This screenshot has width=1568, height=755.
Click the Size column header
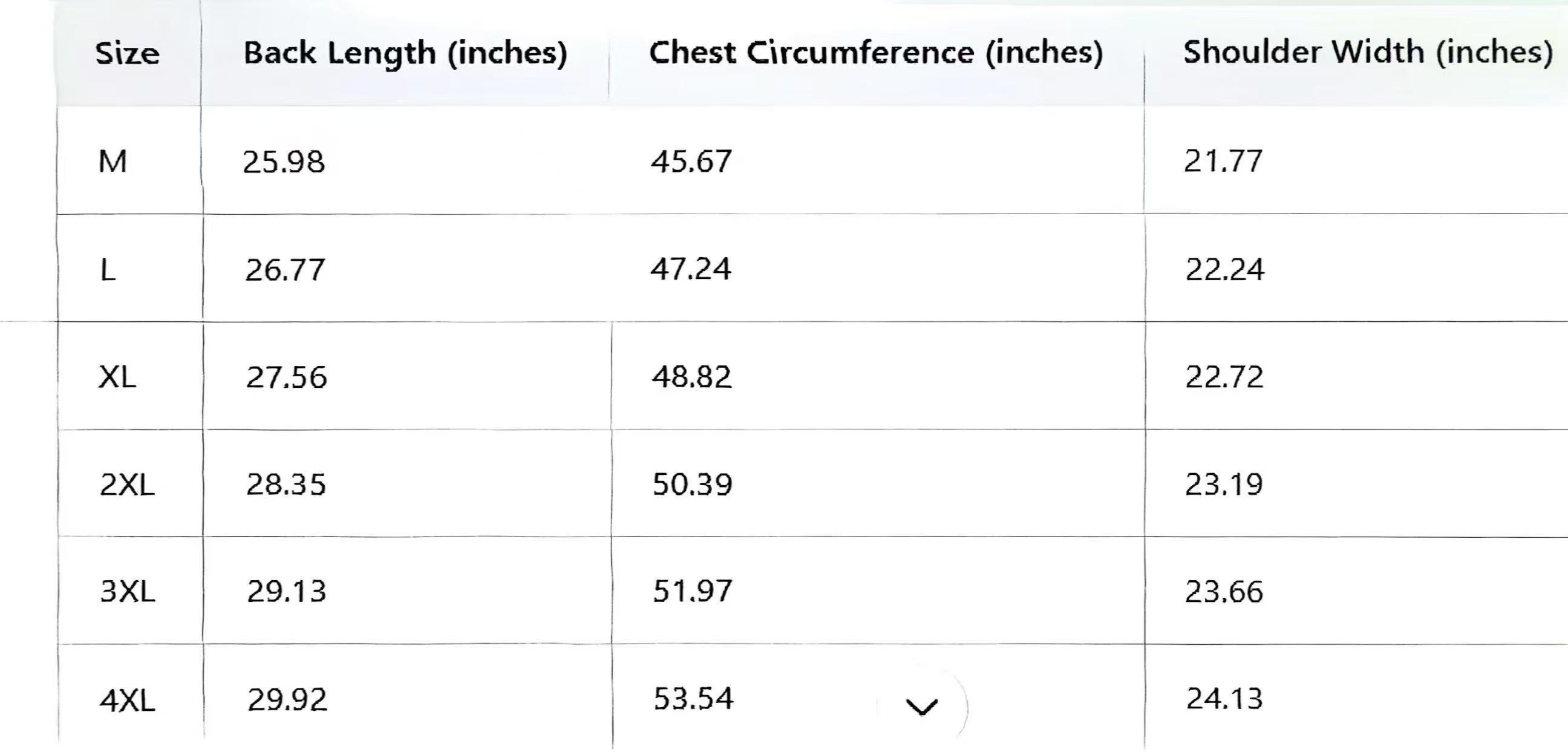click(x=127, y=54)
